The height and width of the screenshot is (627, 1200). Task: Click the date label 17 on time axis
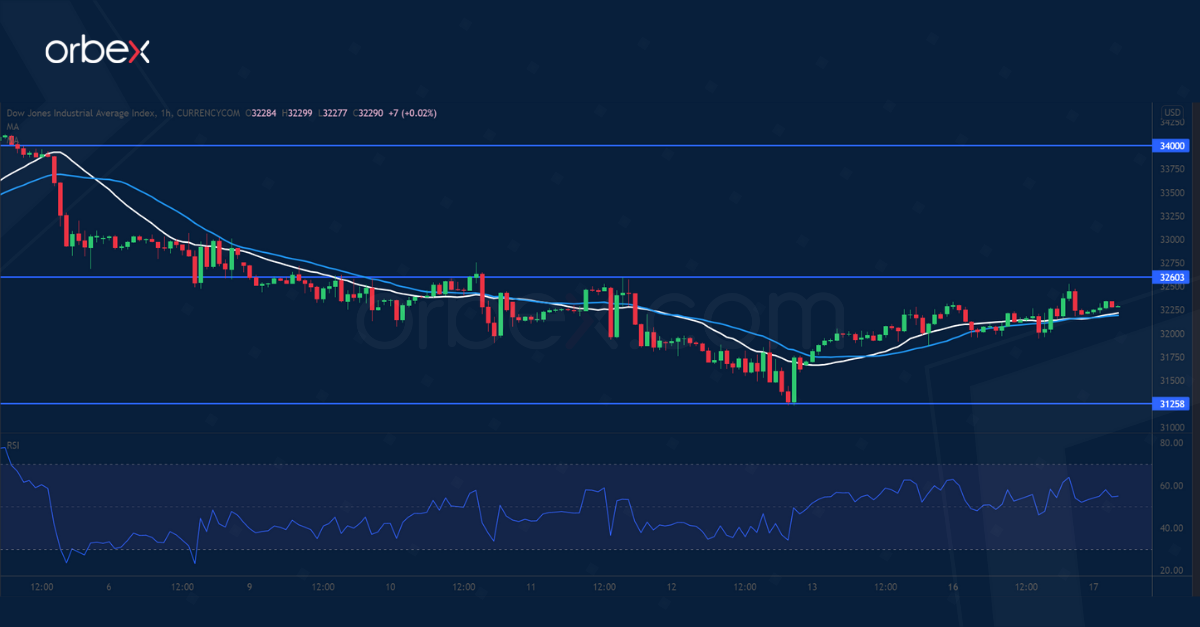coord(1095,586)
